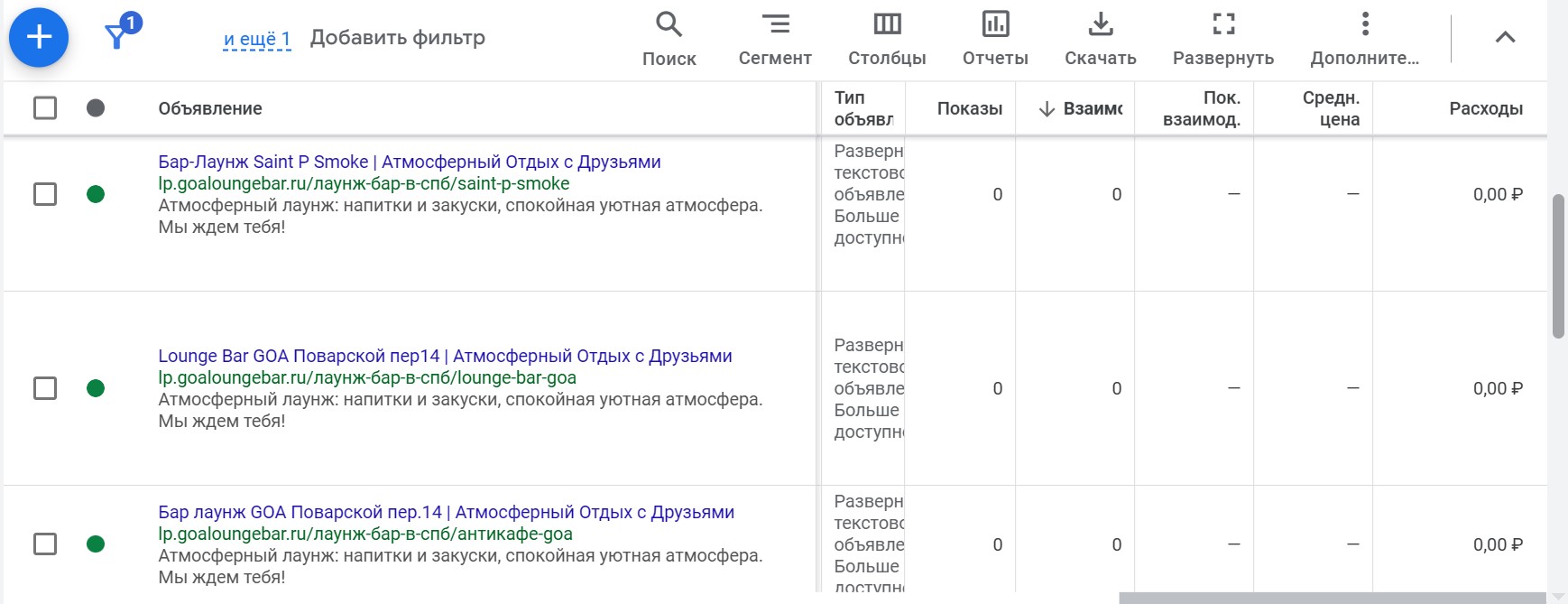Click the антикафе-goa landing URL
The image size is (1568, 604).
click(x=365, y=534)
